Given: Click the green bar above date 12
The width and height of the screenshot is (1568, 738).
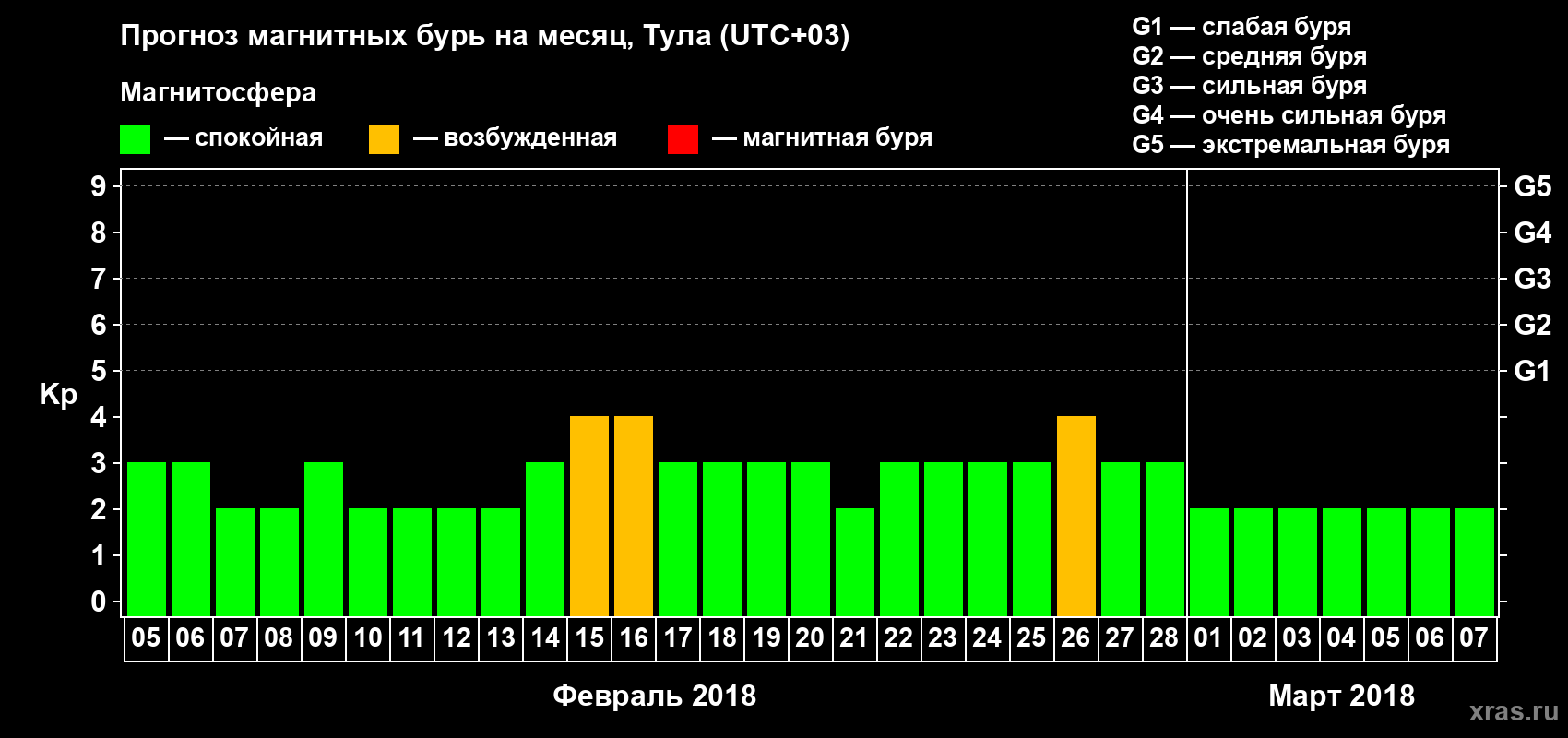Looking at the screenshot, I should 457,562.
